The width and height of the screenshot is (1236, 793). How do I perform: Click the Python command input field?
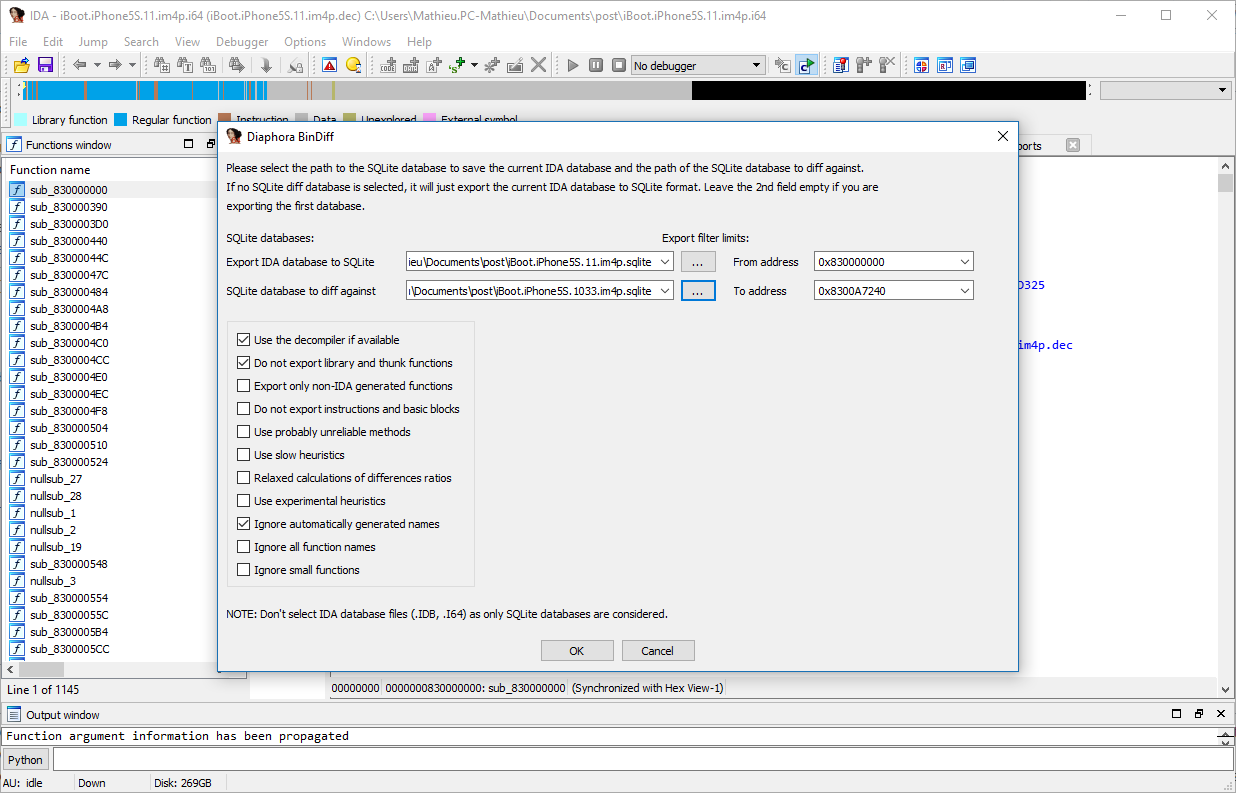640,760
